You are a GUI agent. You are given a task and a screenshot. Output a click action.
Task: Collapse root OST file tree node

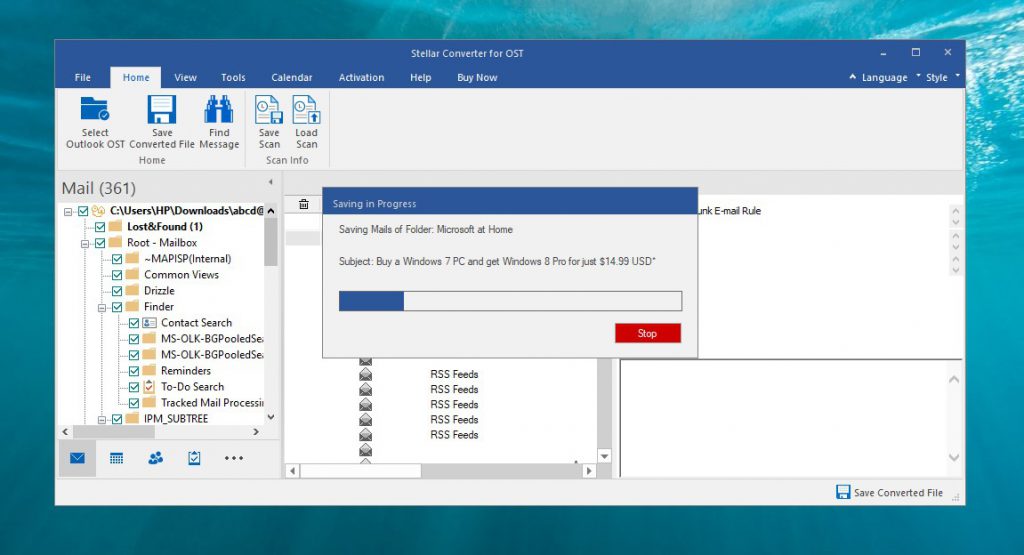pyautogui.click(x=68, y=212)
